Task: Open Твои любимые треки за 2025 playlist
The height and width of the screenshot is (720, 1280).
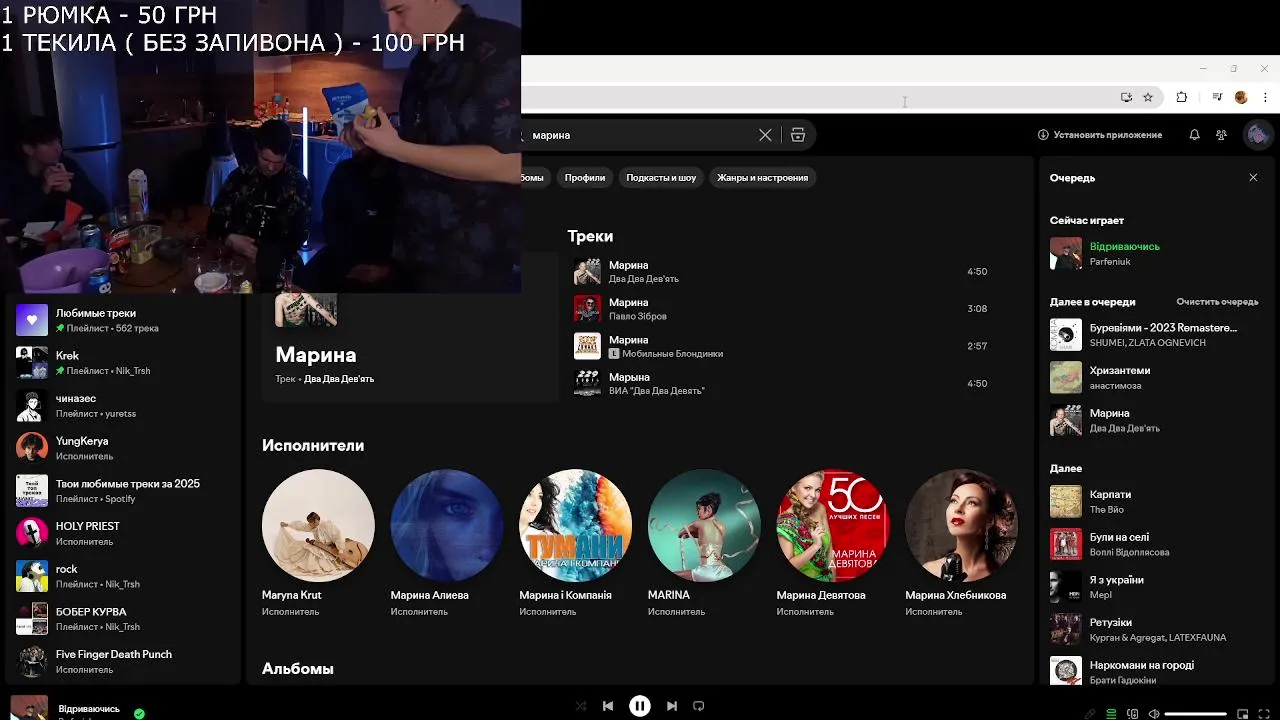Action: [x=124, y=491]
